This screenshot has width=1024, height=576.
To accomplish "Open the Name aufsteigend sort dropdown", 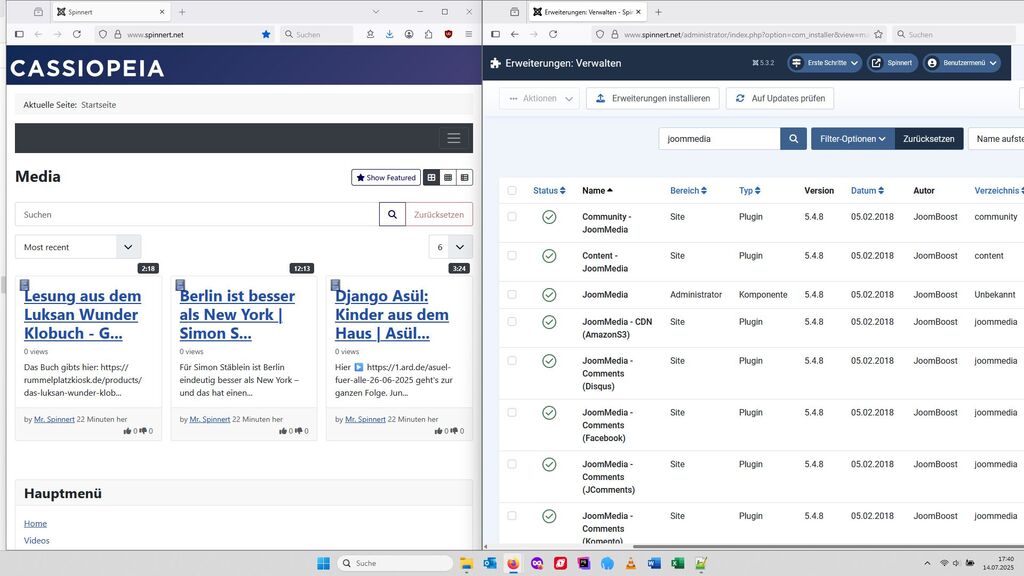I will (x=996, y=138).
